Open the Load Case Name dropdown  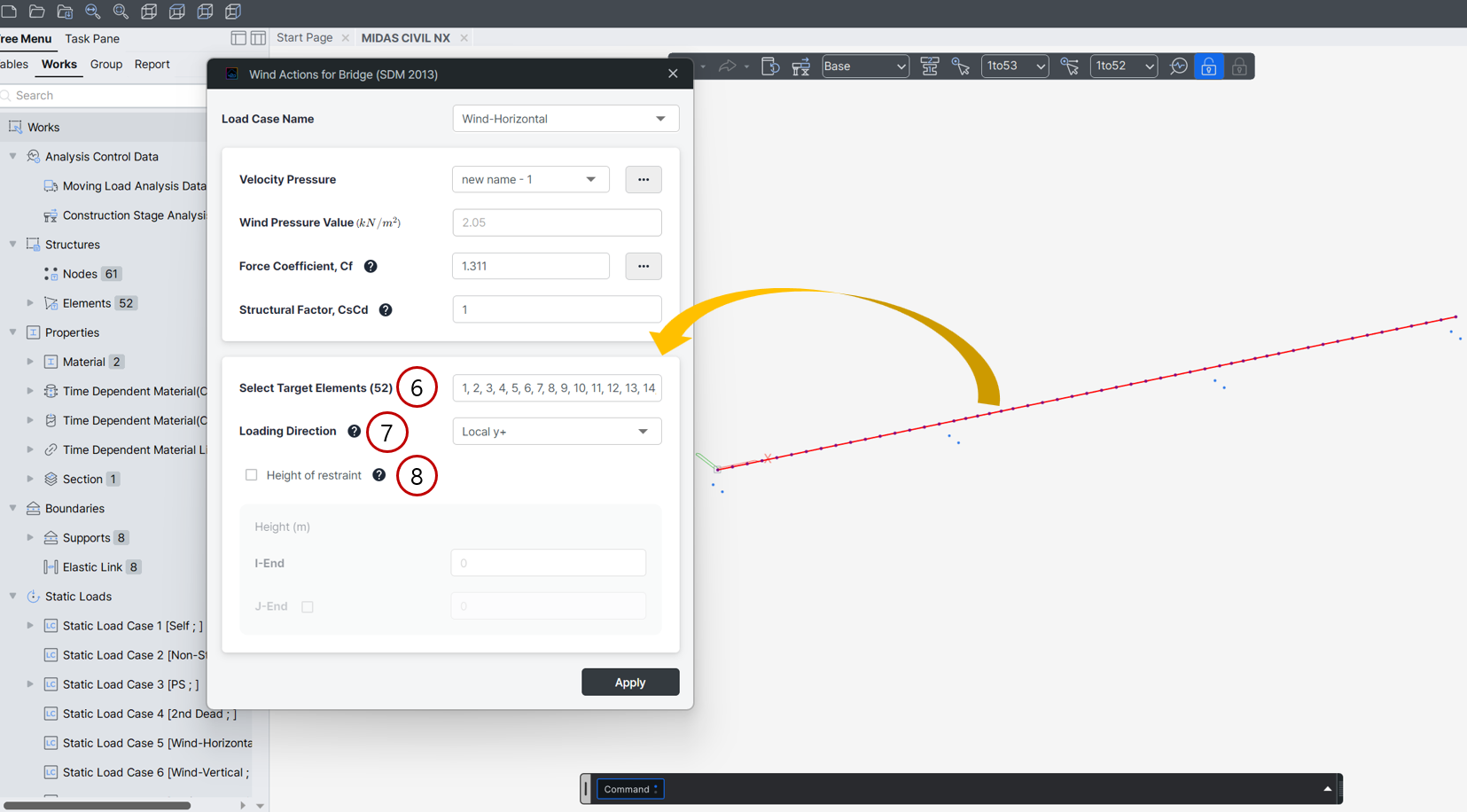tap(566, 119)
